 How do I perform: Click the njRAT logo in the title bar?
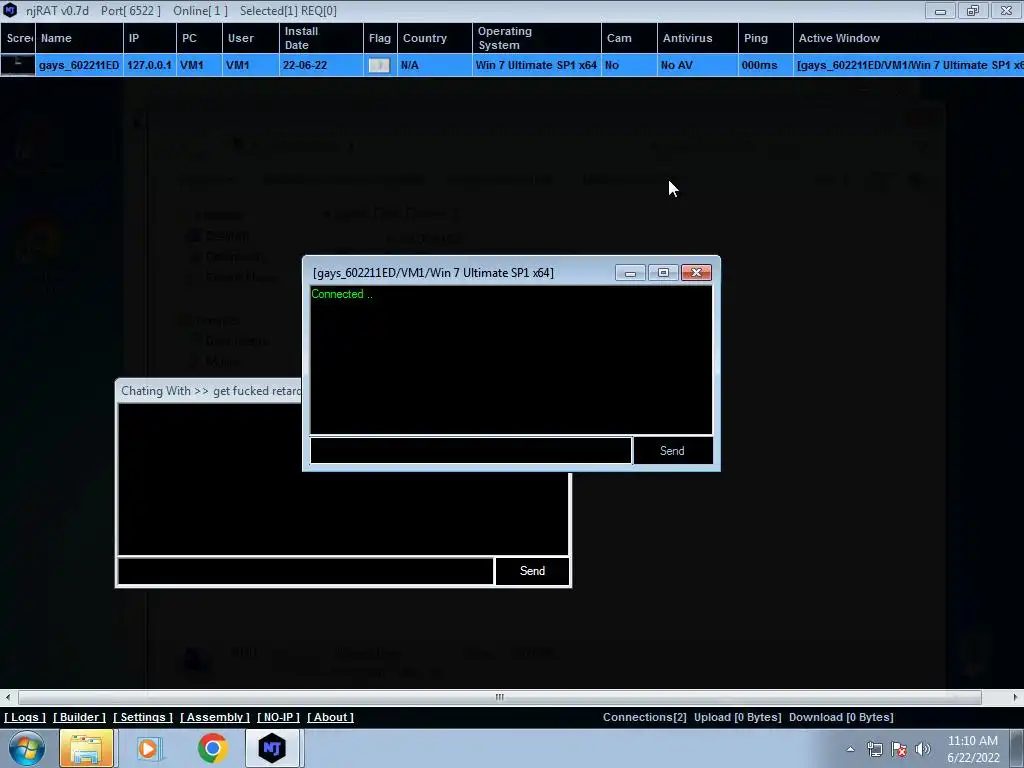(10, 10)
